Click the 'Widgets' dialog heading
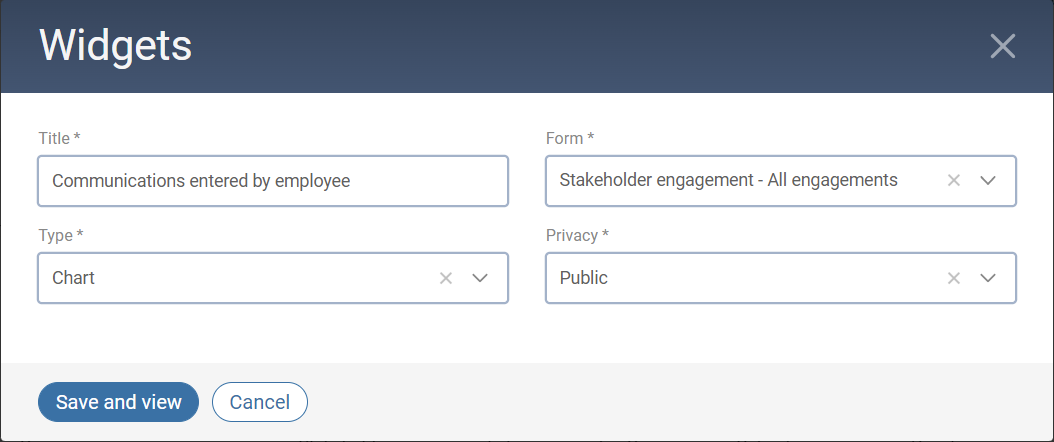The width and height of the screenshot is (1054, 442). point(115,46)
